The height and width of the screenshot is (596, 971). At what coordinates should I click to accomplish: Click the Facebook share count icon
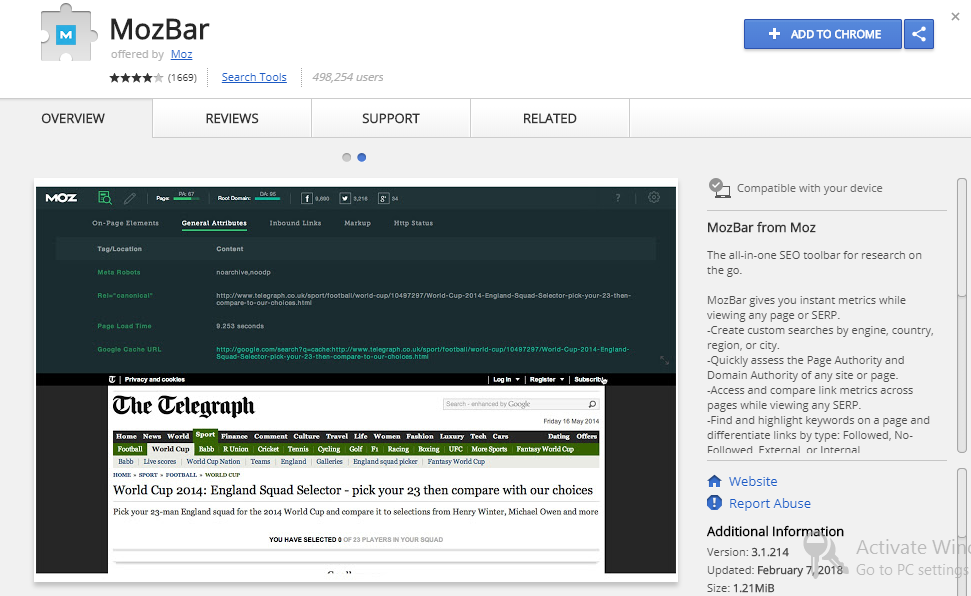pyautogui.click(x=307, y=198)
